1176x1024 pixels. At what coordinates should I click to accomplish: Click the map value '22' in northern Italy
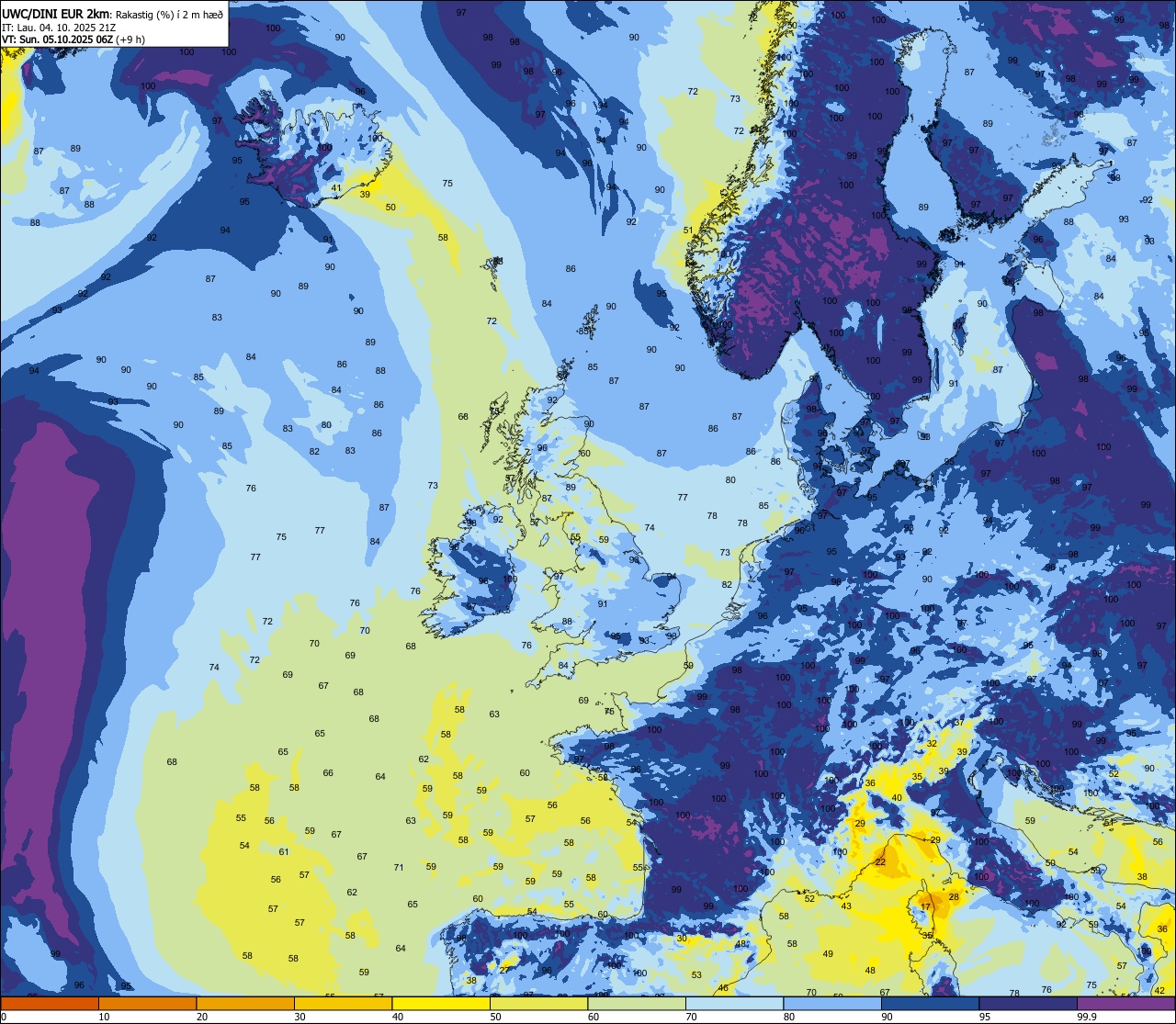pos(879,862)
